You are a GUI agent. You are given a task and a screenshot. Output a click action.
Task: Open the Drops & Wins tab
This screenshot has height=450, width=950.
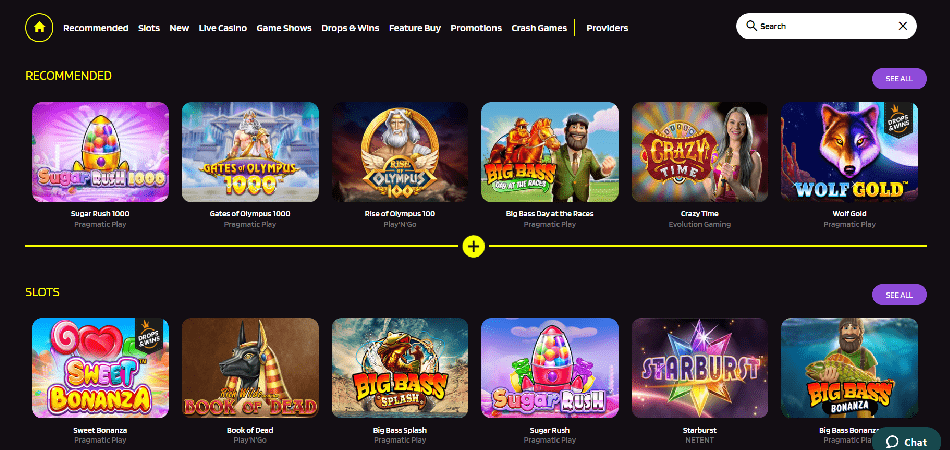coord(350,28)
